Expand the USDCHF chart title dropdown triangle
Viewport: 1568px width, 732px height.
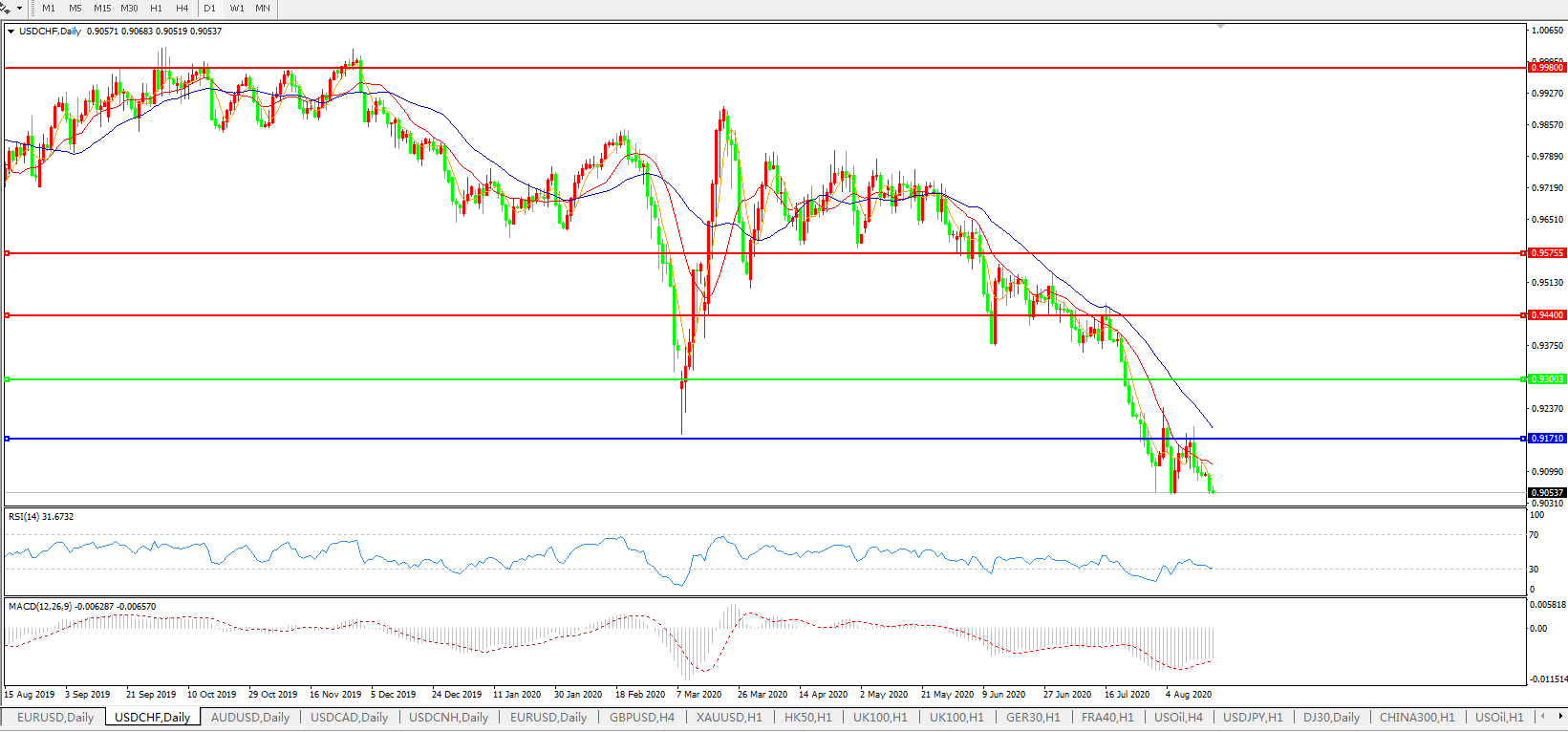11,32
